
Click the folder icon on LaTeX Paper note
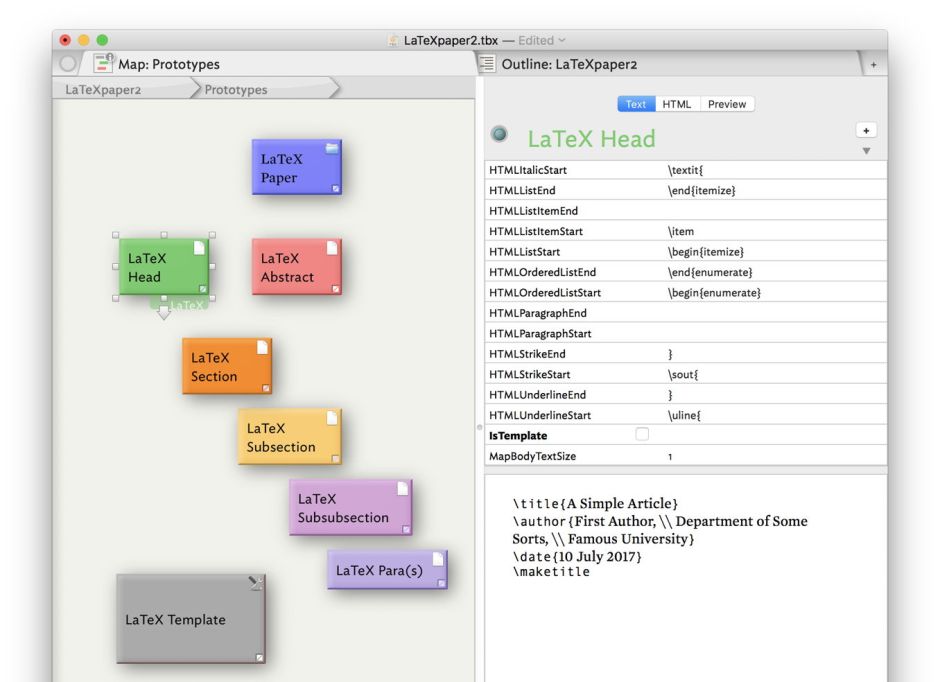[331, 148]
